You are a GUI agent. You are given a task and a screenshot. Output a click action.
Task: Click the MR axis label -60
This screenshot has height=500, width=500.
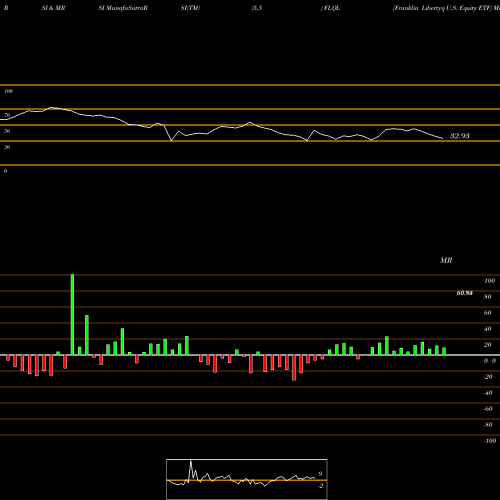pyautogui.click(x=488, y=409)
